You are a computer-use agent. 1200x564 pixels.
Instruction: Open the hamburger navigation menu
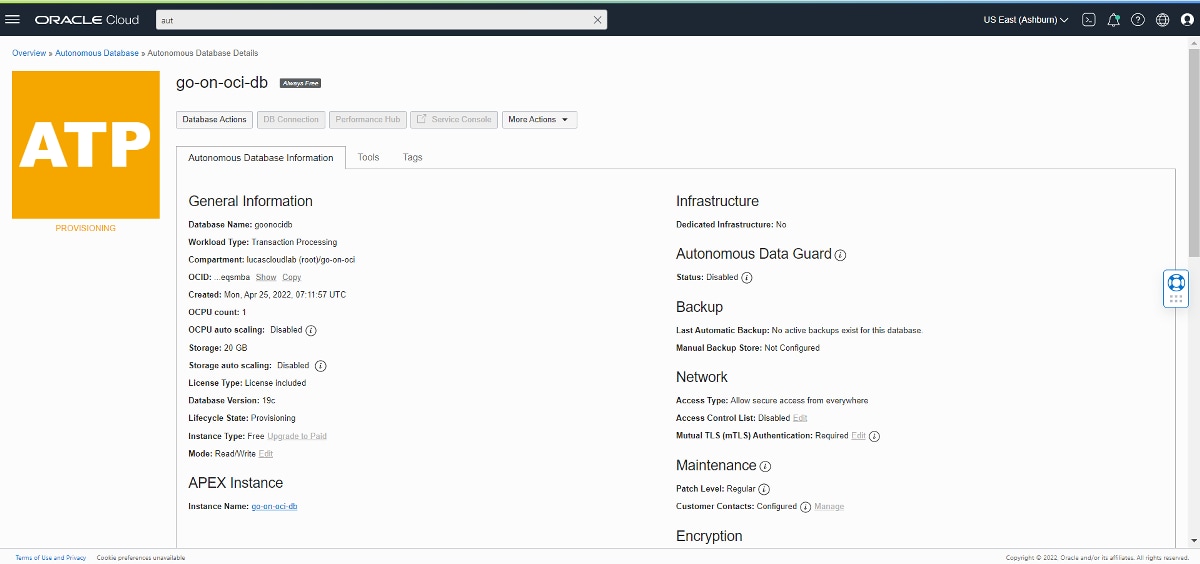14,20
